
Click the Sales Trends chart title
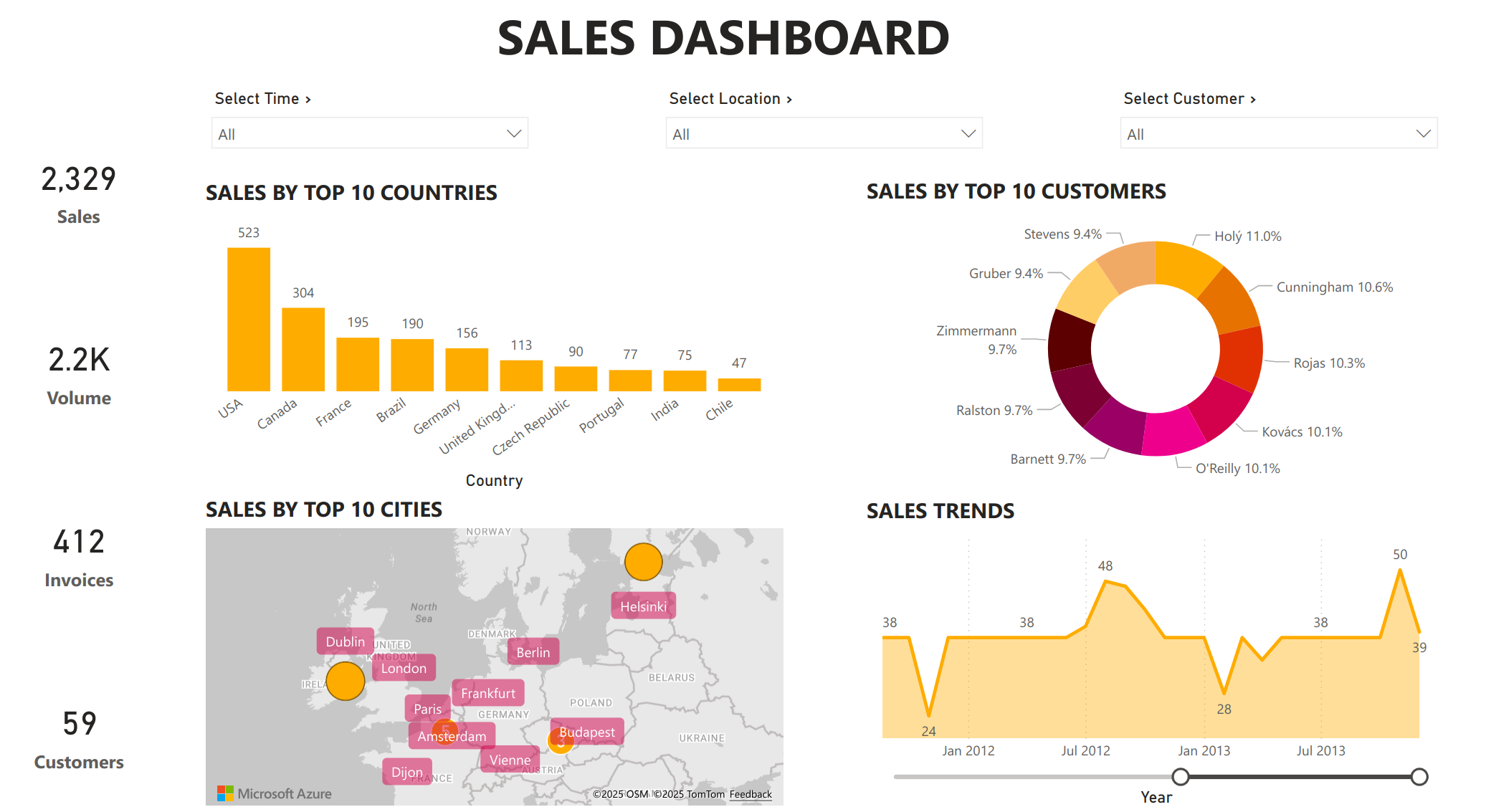(x=940, y=511)
